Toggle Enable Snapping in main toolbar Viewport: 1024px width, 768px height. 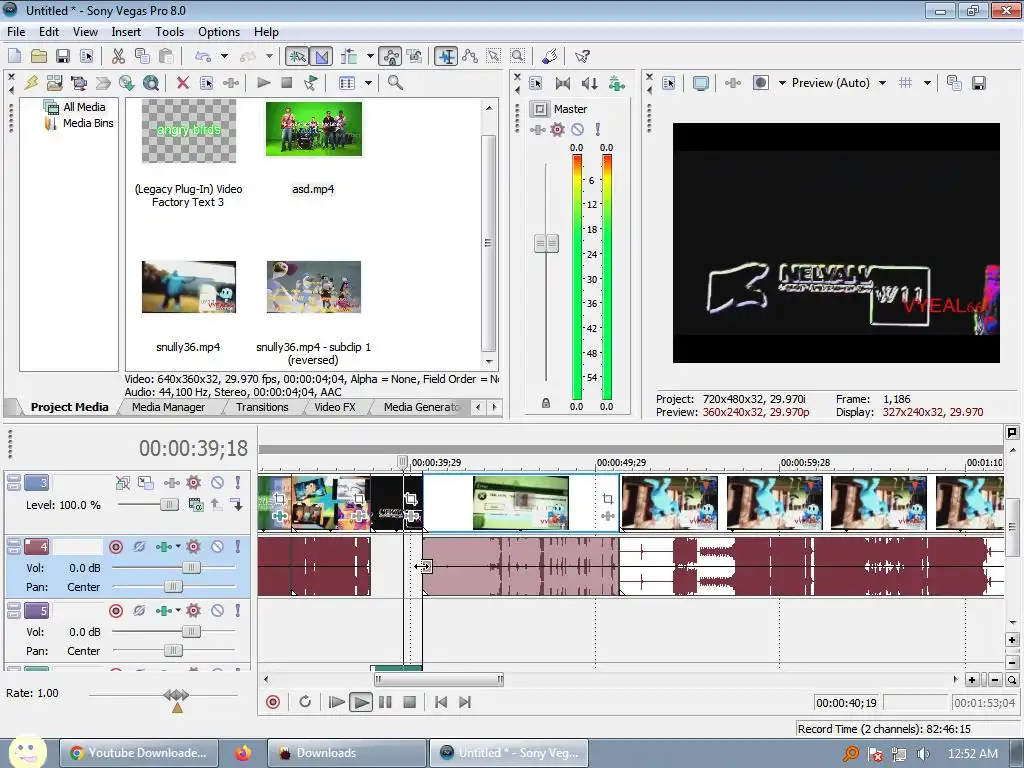(x=296, y=56)
